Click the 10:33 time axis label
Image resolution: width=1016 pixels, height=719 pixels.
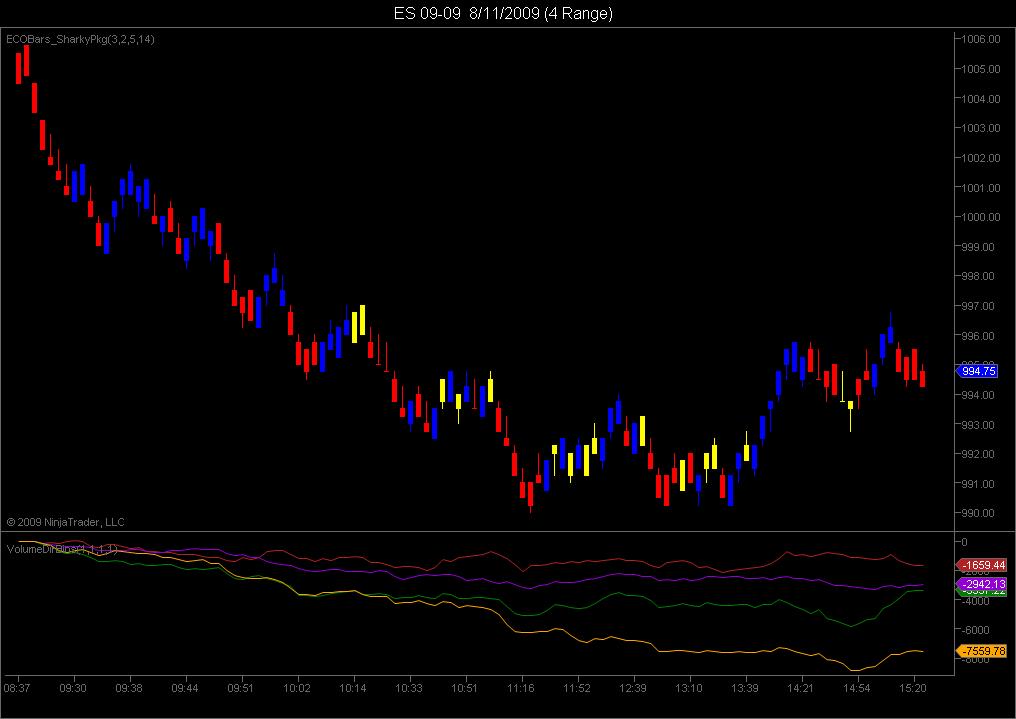[x=409, y=688]
